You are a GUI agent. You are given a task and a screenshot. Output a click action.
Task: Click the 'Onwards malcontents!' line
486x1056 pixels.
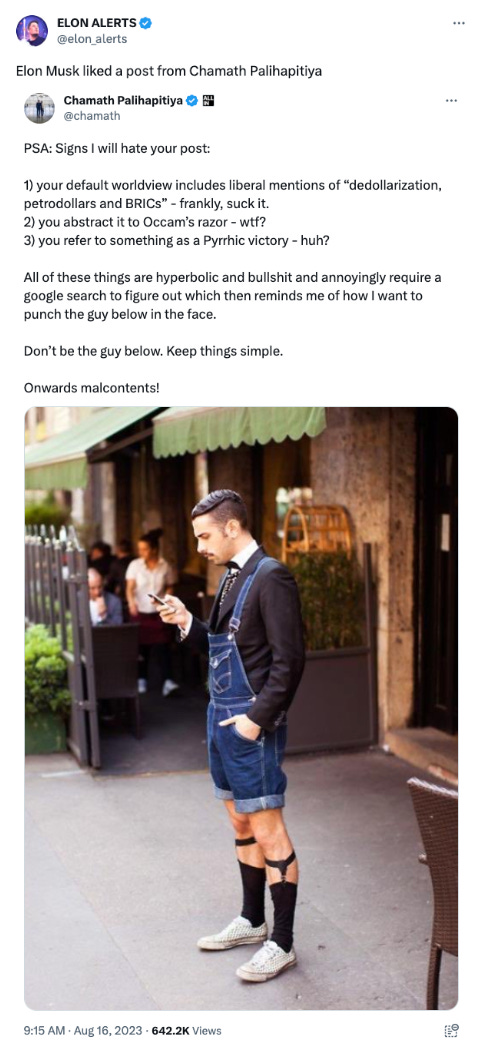[x=92, y=388]
